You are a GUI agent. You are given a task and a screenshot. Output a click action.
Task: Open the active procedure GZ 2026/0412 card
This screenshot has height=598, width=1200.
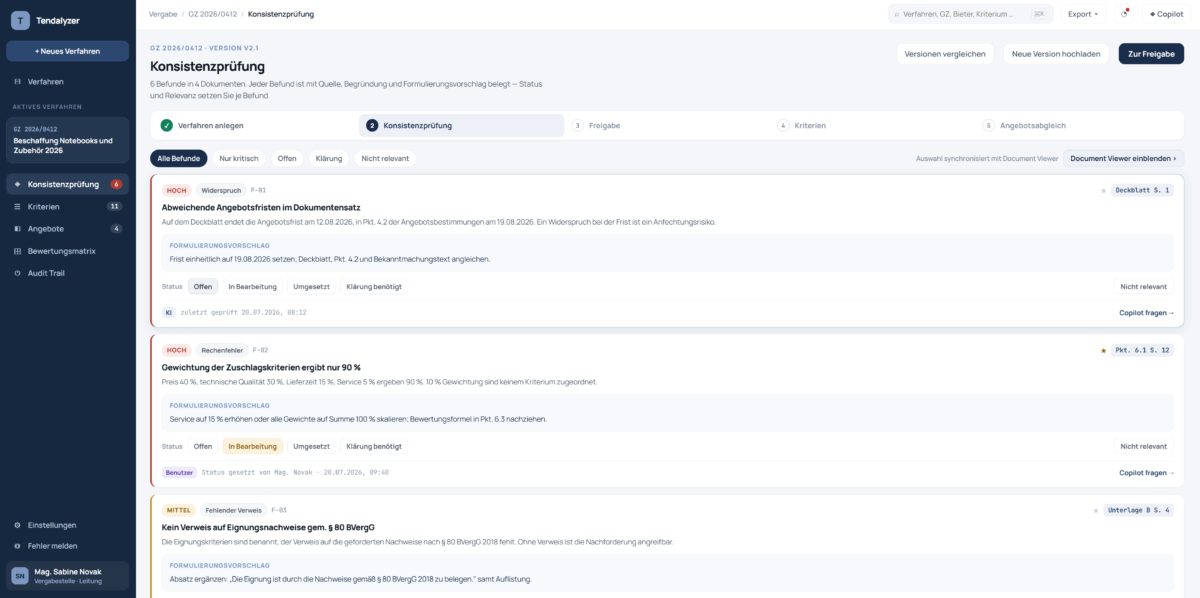(x=67, y=141)
